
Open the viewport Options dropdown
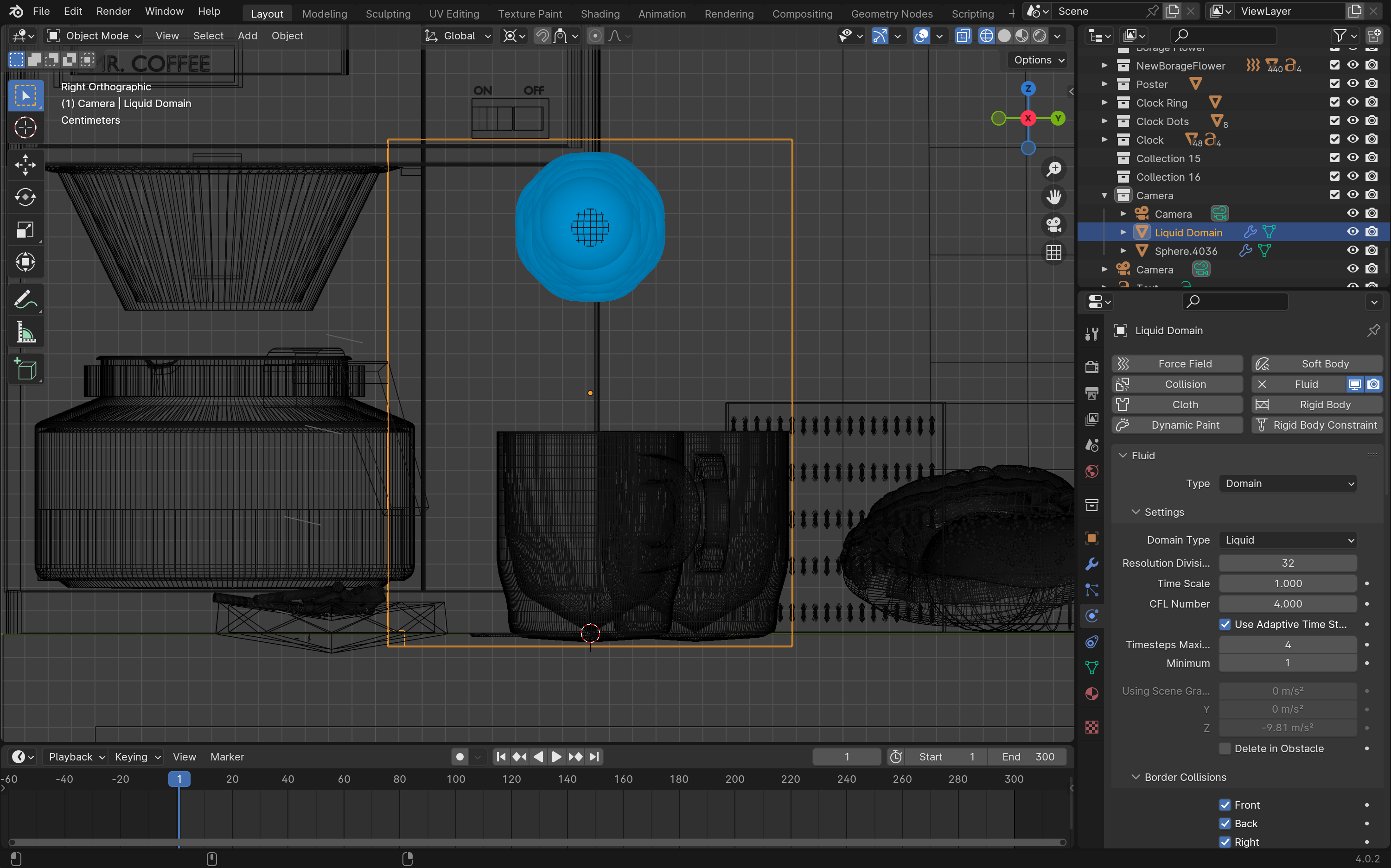(1038, 60)
